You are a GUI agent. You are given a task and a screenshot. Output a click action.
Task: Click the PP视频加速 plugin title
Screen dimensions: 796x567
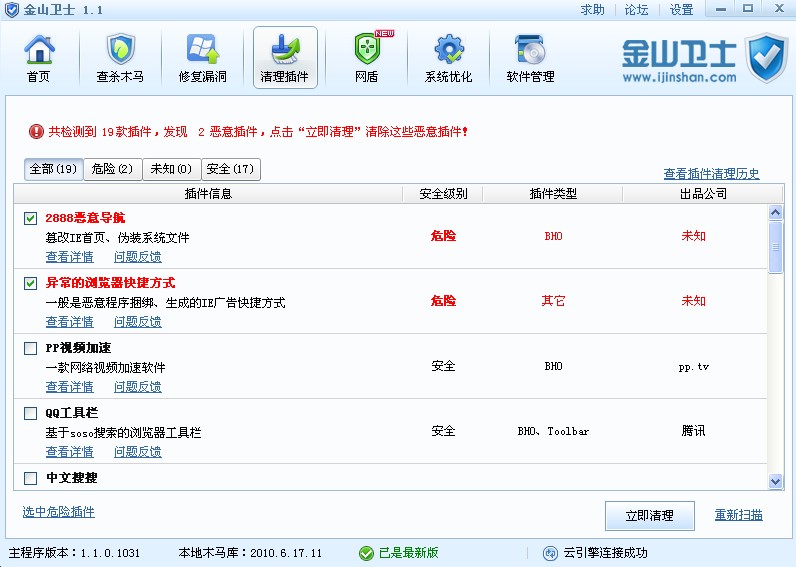coord(78,348)
